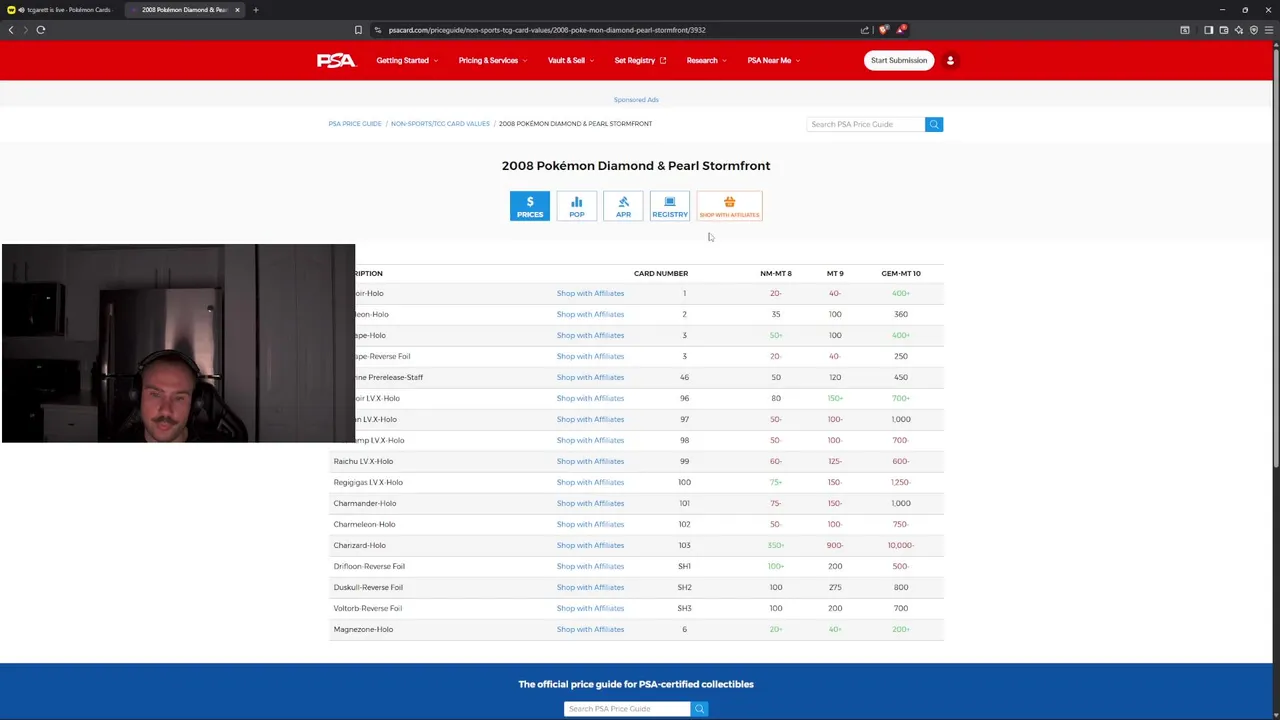Click the Duskull-Reverse Foil card name
The height and width of the screenshot is (720, 1280).
click(368, 587)
